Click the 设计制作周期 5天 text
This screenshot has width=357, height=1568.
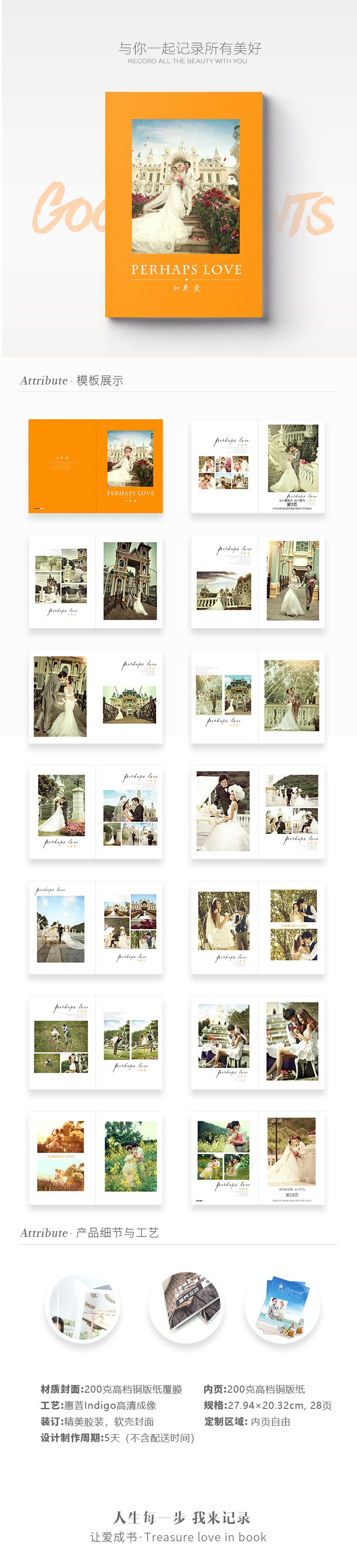pos(118,1438)
